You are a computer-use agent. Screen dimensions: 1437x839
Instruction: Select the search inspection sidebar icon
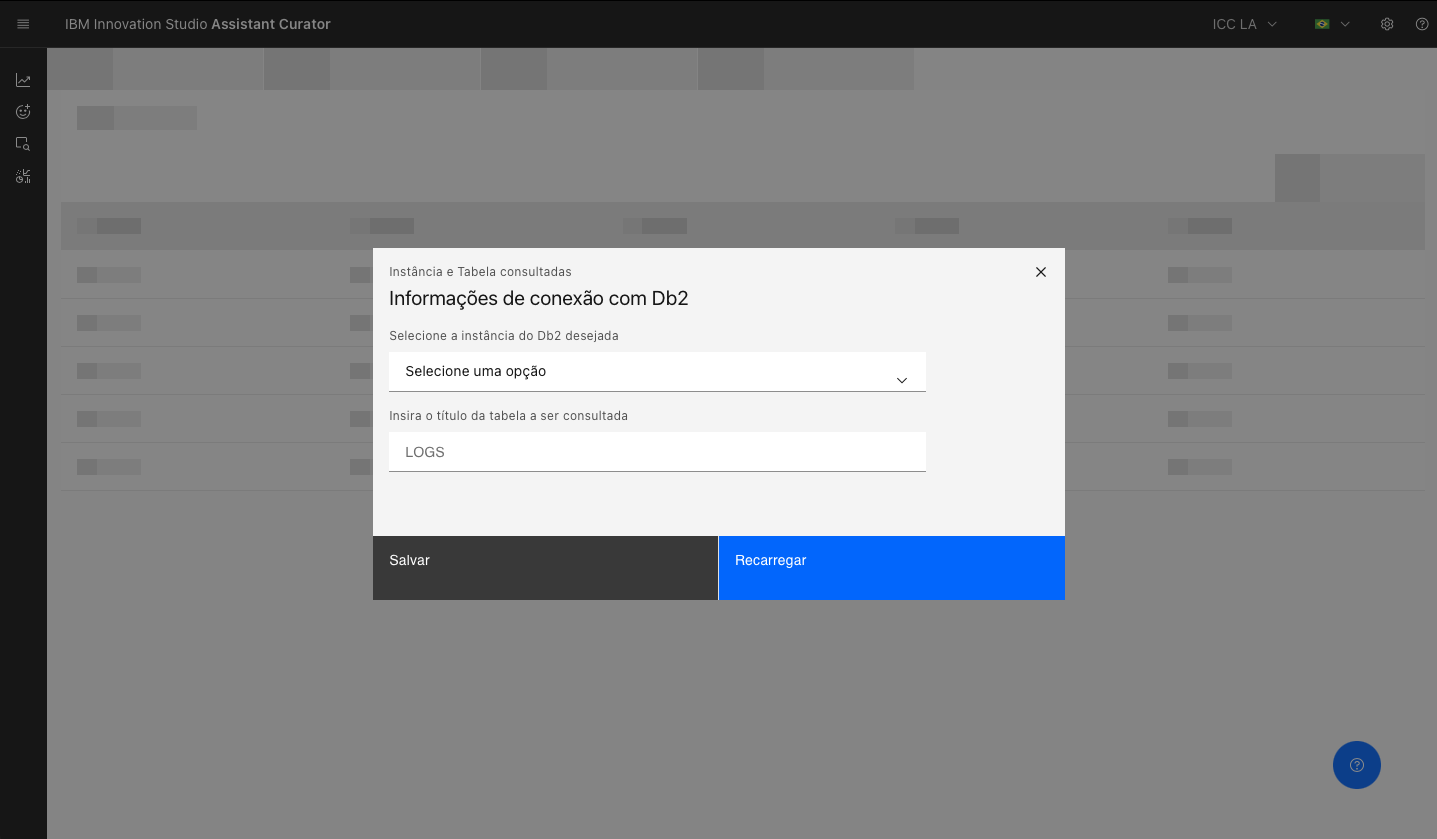pos(23,143)
